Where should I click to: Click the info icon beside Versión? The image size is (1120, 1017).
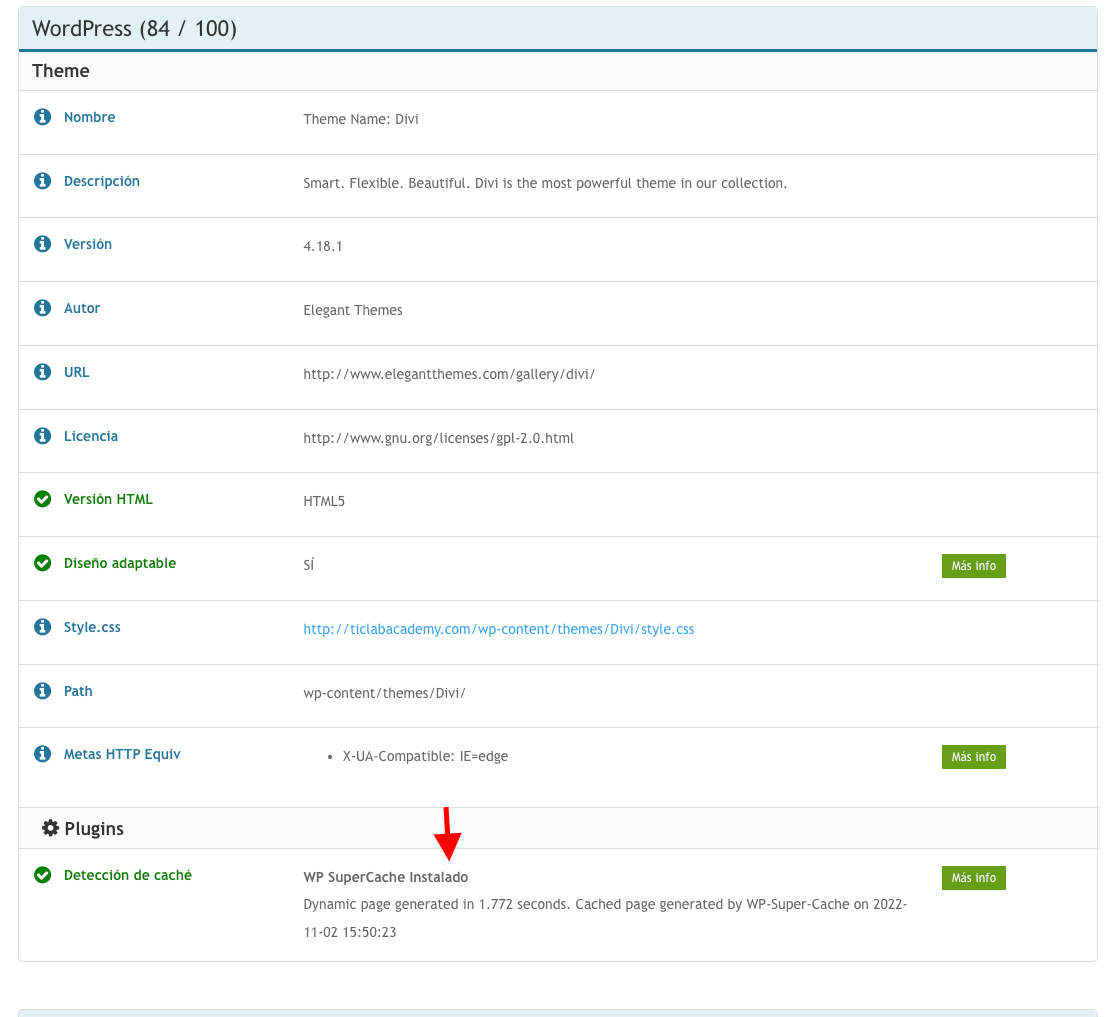pyautogui.click(x=43, y=244)
